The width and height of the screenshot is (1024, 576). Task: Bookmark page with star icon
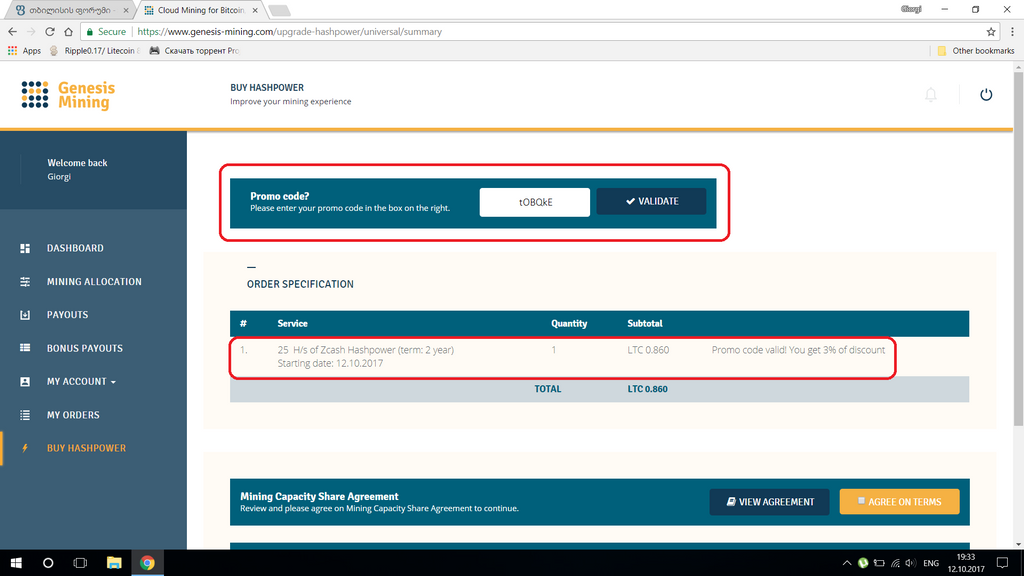(991, 31)
